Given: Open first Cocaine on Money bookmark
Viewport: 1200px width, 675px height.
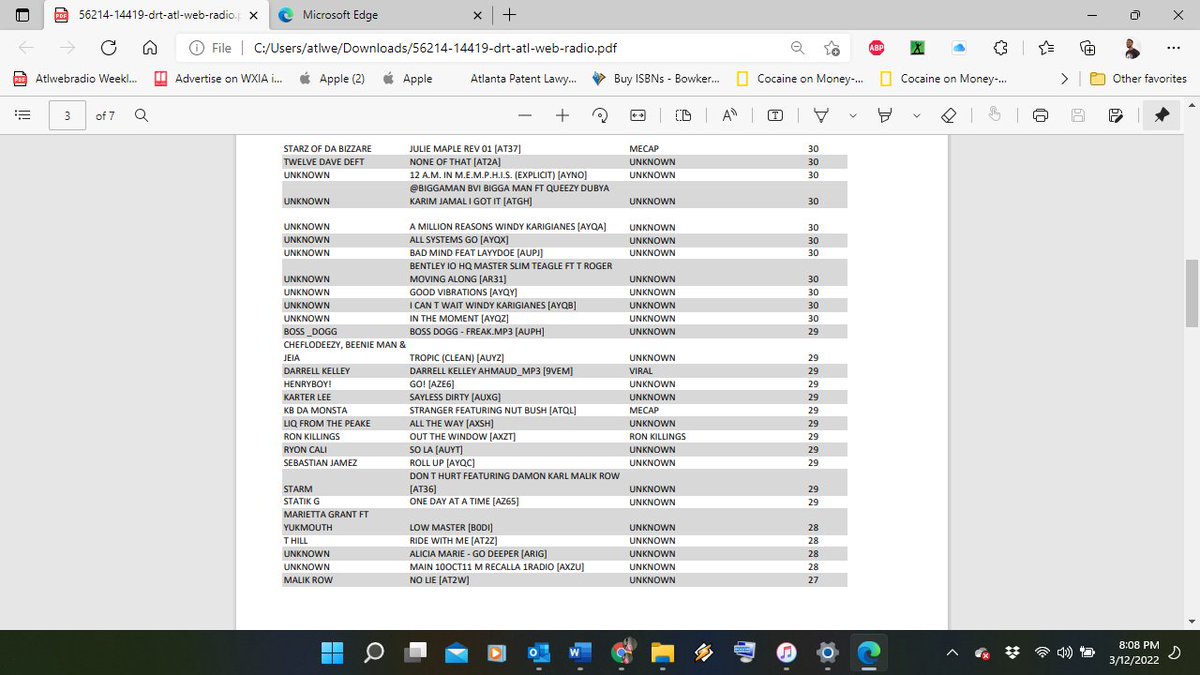Looking at the screenshot, I should 800,78.
